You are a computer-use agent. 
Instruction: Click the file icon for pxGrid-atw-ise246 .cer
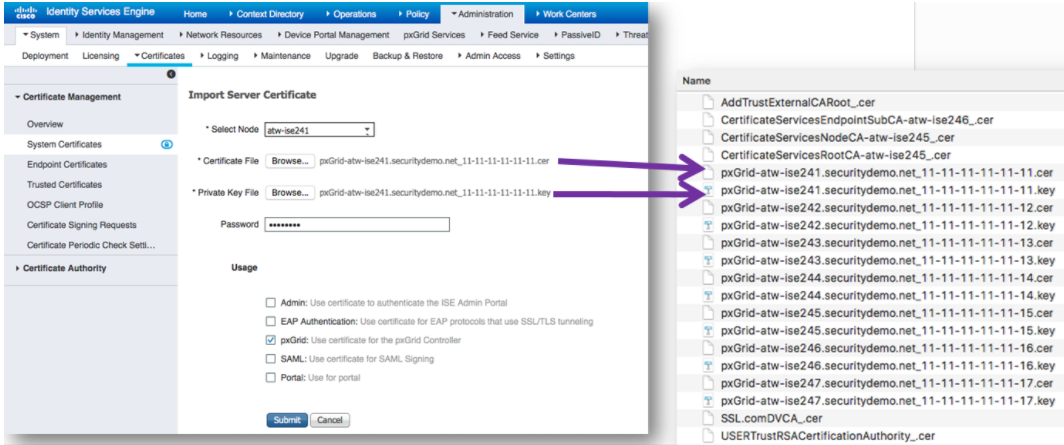tap(708, 348)
